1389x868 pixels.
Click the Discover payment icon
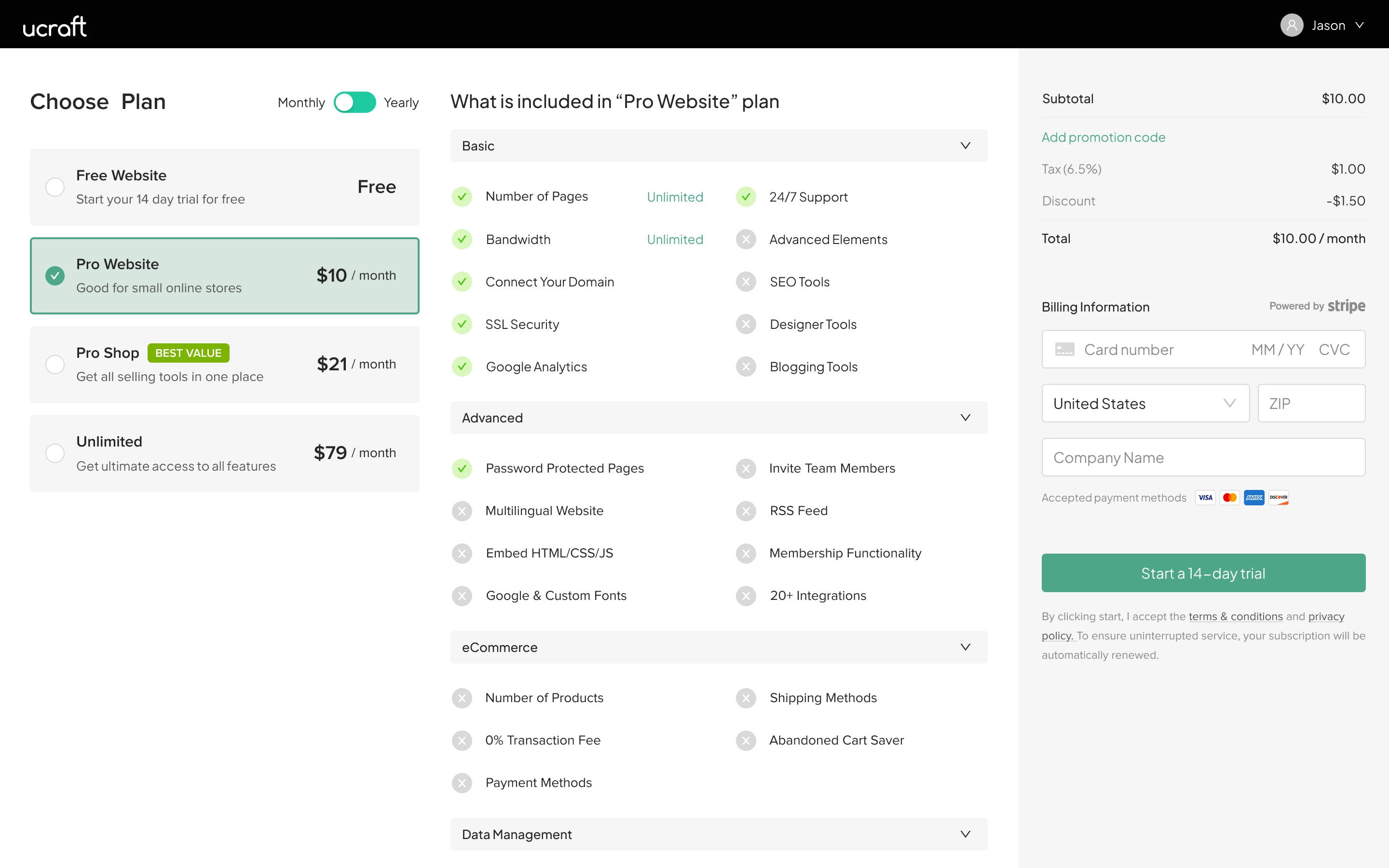tap(1278, 498)
